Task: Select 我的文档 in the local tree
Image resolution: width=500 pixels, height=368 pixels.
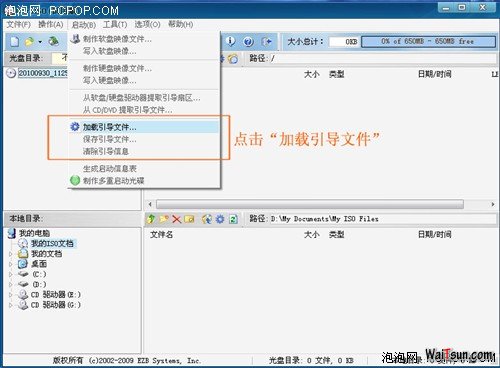Action: 46,254
